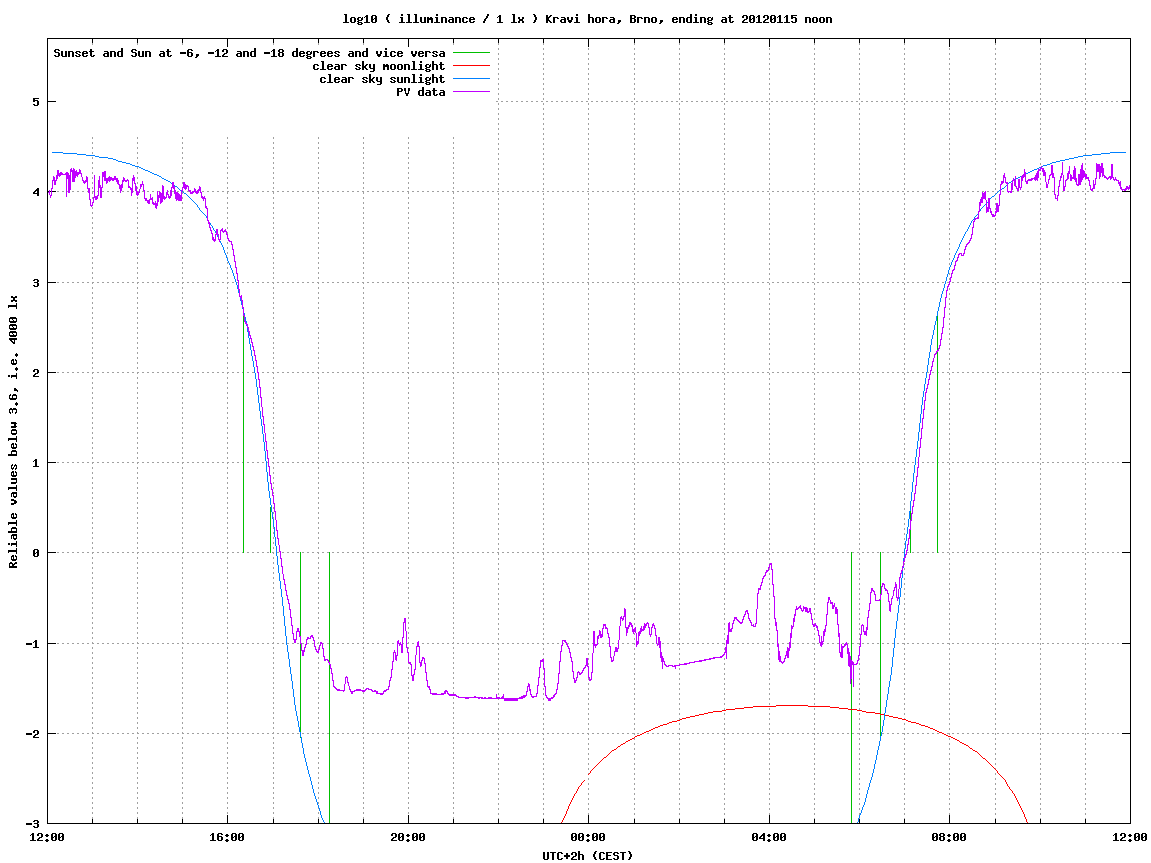
Task: Click the x-axis label 'UTC+2h (CEST)'
Action: (x=587, y=856)
